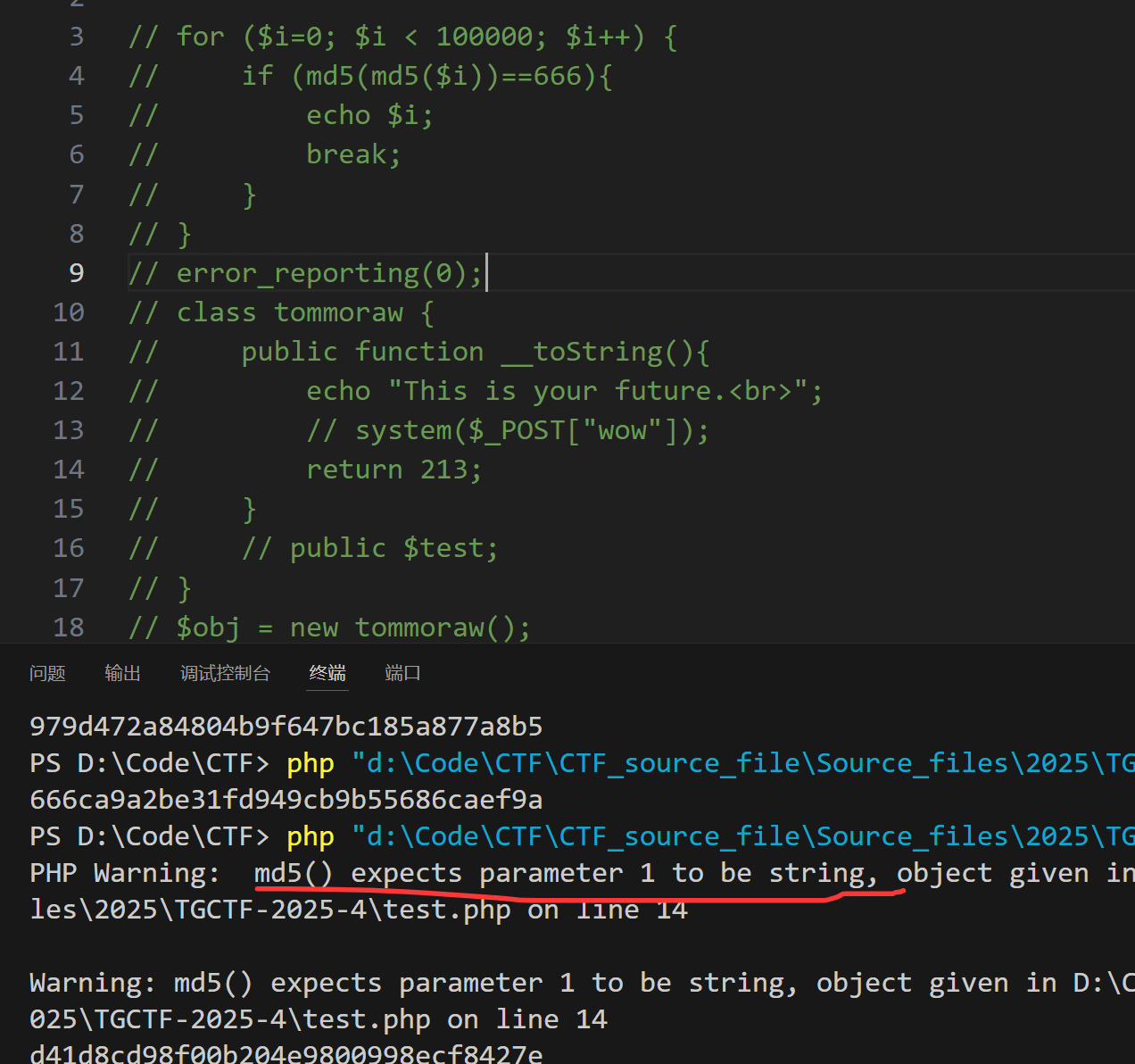Place cursor on the system($_POST["wow"]) comment
Screen dimensions: 1135x1064
(x=507, y=430)
